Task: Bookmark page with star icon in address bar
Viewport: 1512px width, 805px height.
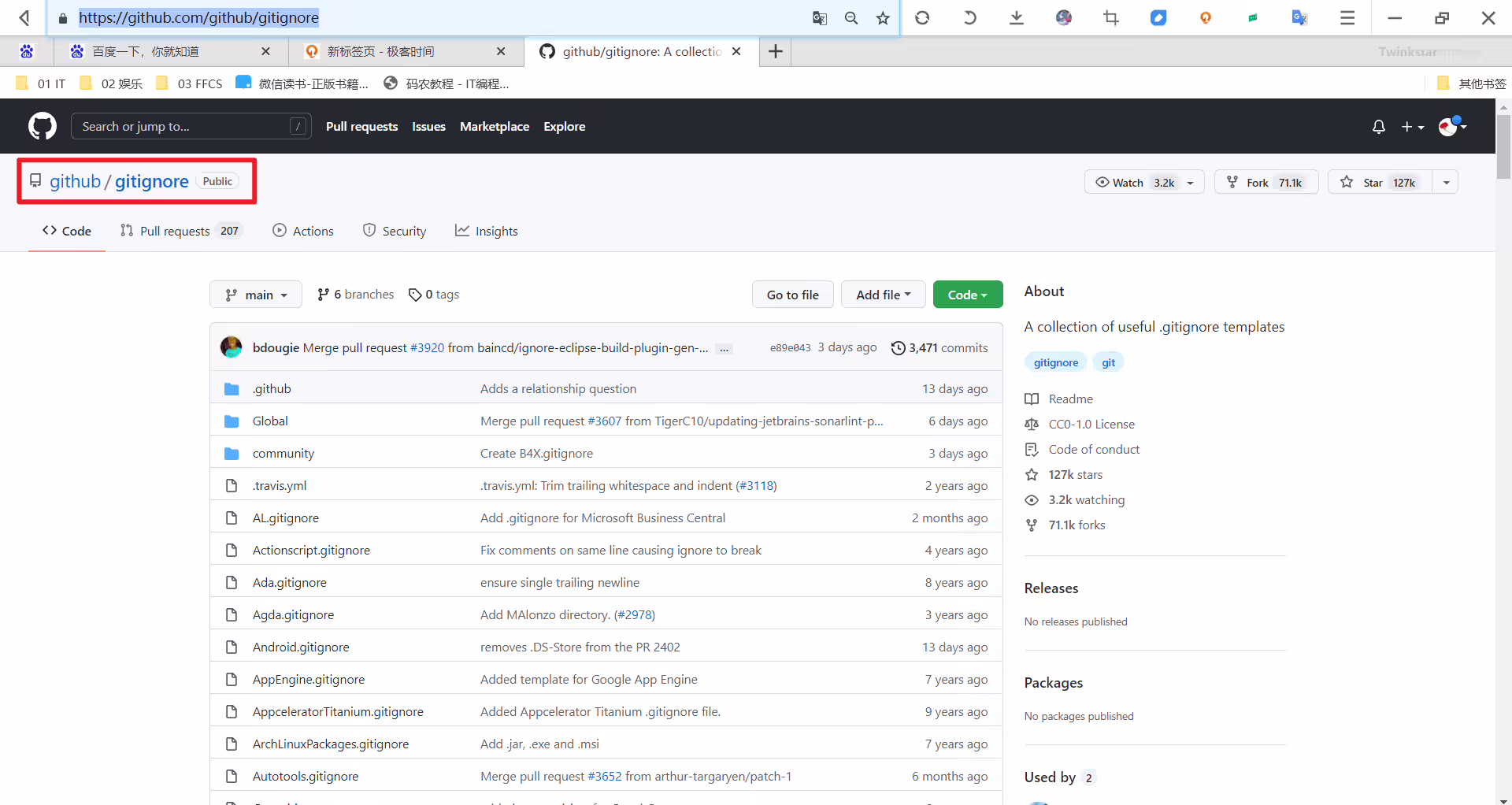Action: tap(883, 17)
